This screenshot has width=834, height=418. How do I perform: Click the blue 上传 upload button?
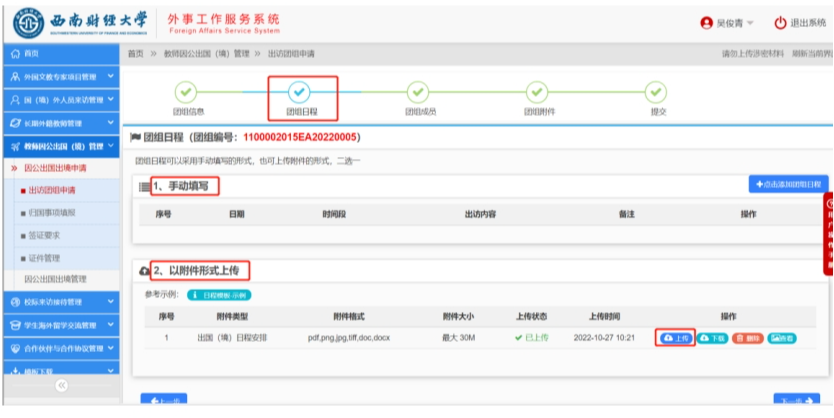coord(675,338)
